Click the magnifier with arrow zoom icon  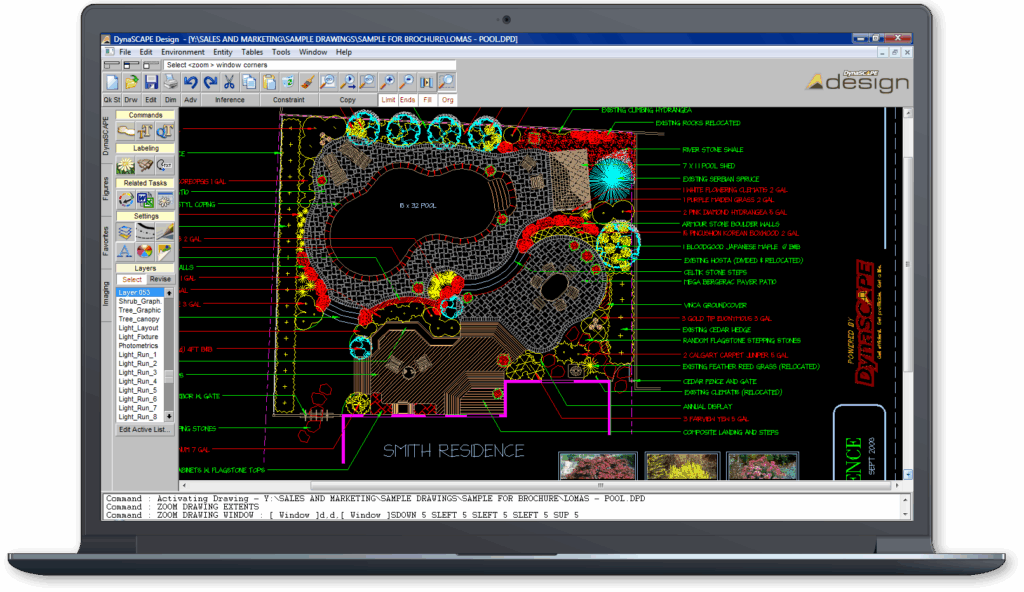[x=347, y=82]
